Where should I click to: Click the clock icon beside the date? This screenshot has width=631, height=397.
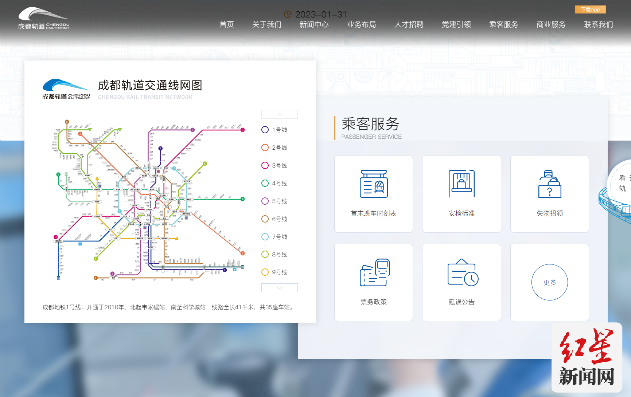click(x=288, y=14)
